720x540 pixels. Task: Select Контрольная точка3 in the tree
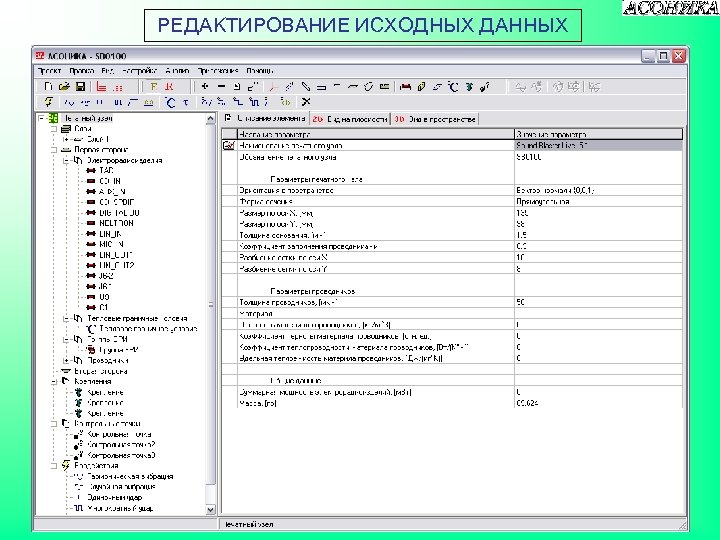pos(121,456)
